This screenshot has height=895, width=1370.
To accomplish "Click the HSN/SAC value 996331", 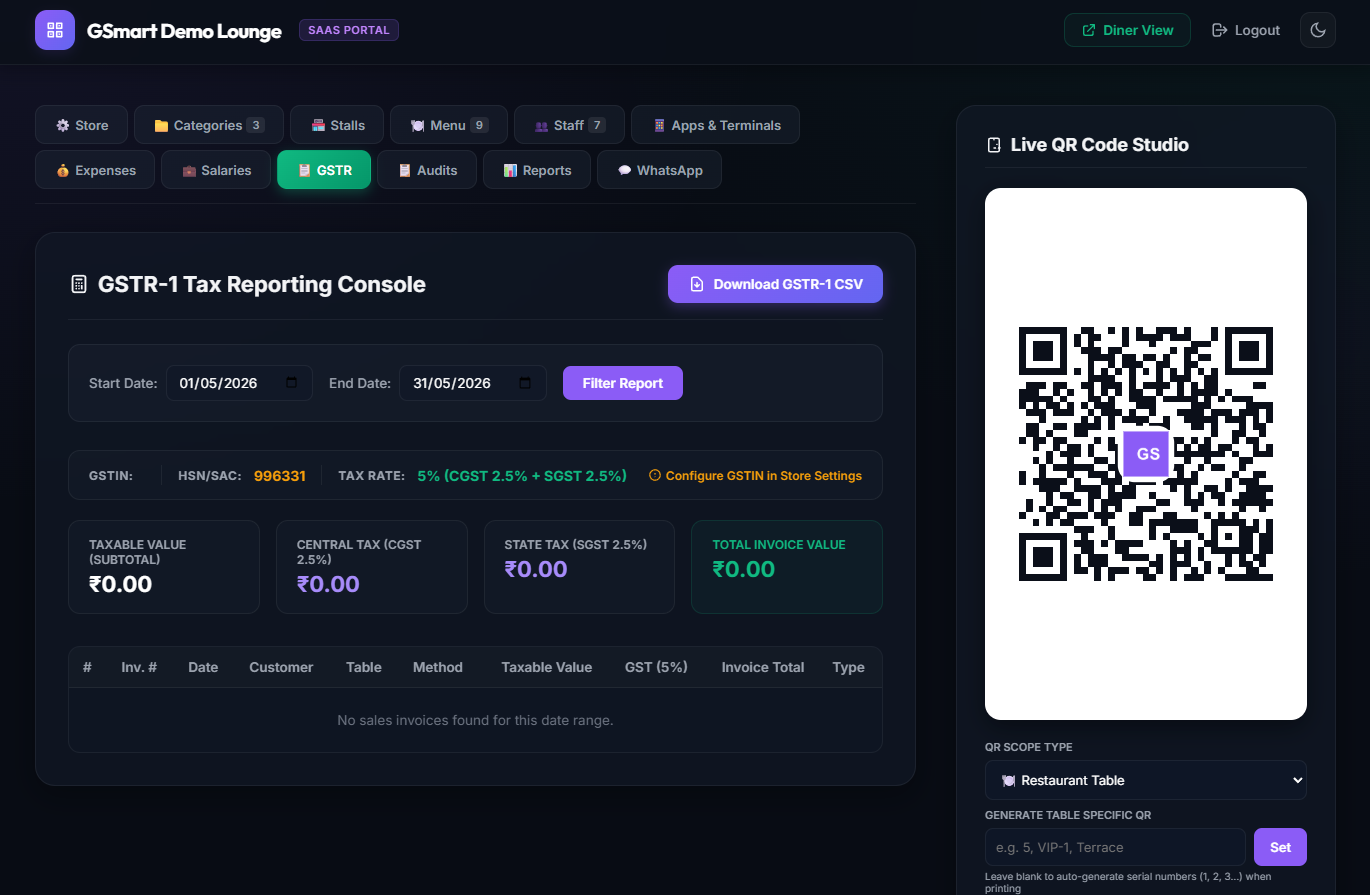I will 280,476.
